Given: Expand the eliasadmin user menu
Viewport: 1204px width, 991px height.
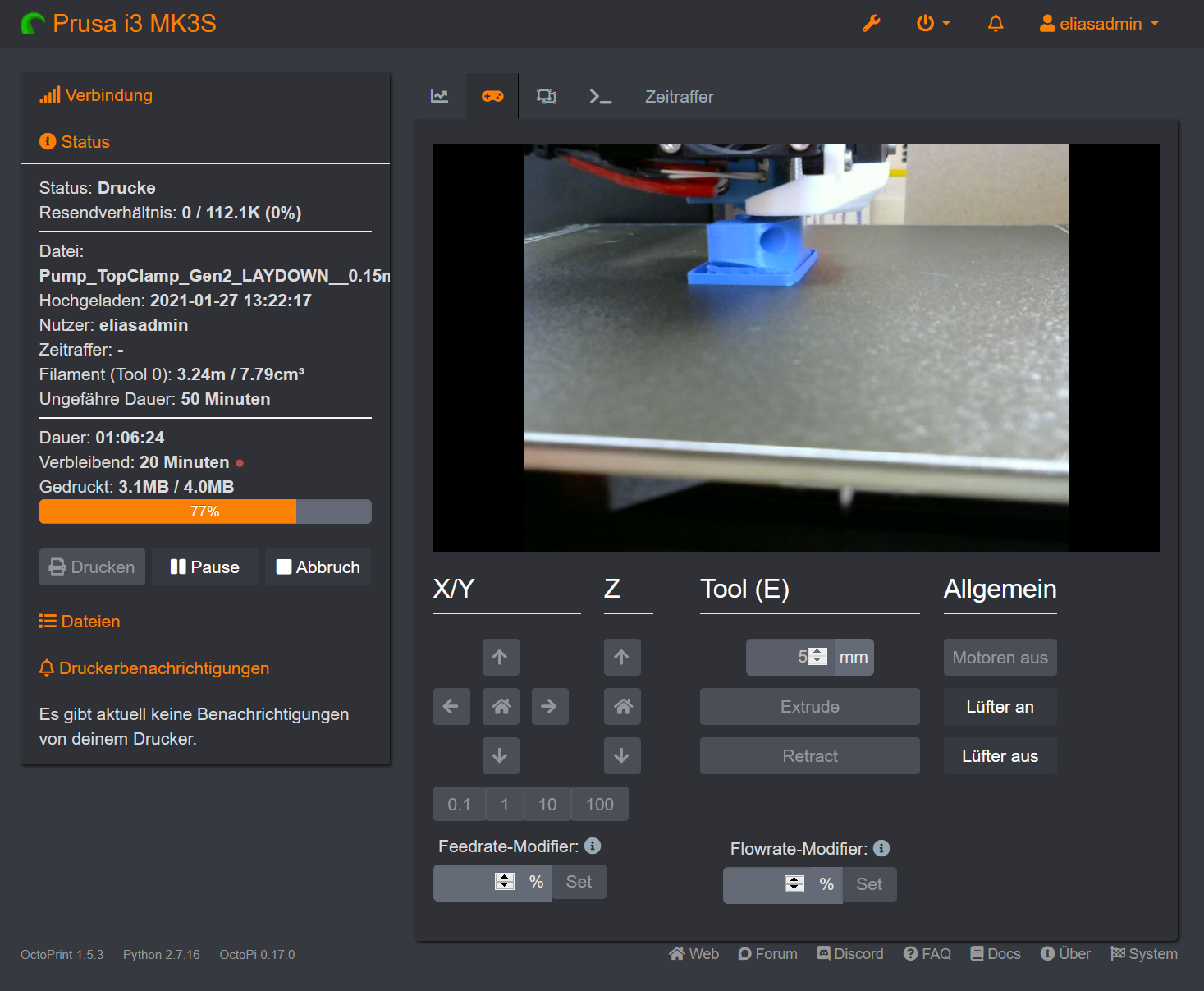Looking at the screenshot, I should click(x=1099, y=24).
